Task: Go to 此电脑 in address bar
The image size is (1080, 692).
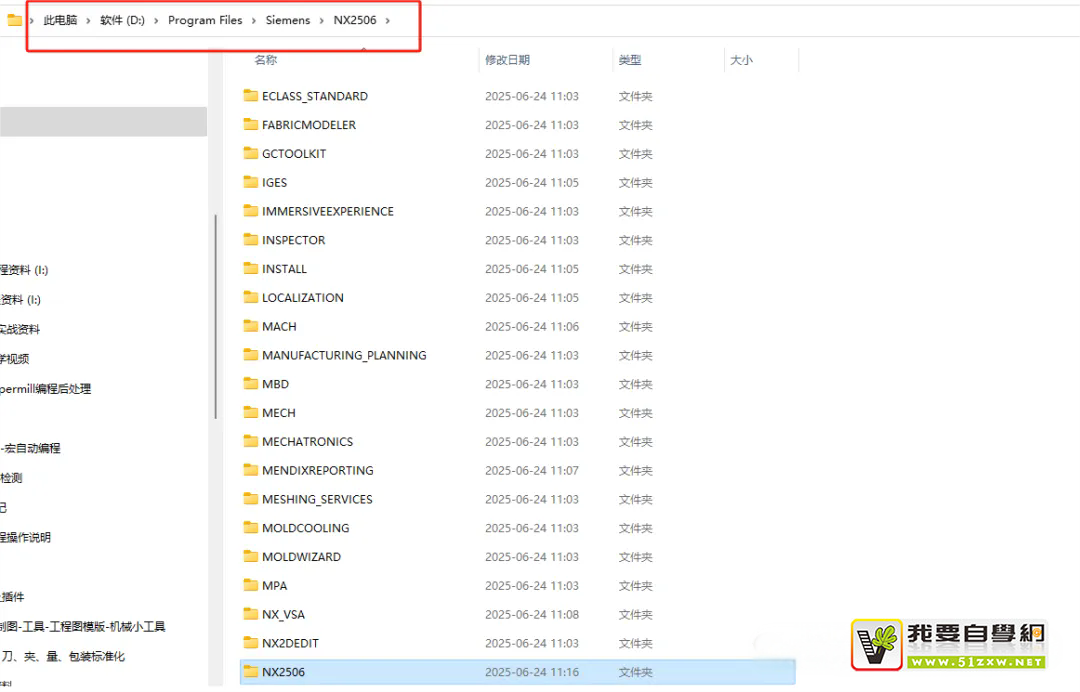Action: (60, 20)
